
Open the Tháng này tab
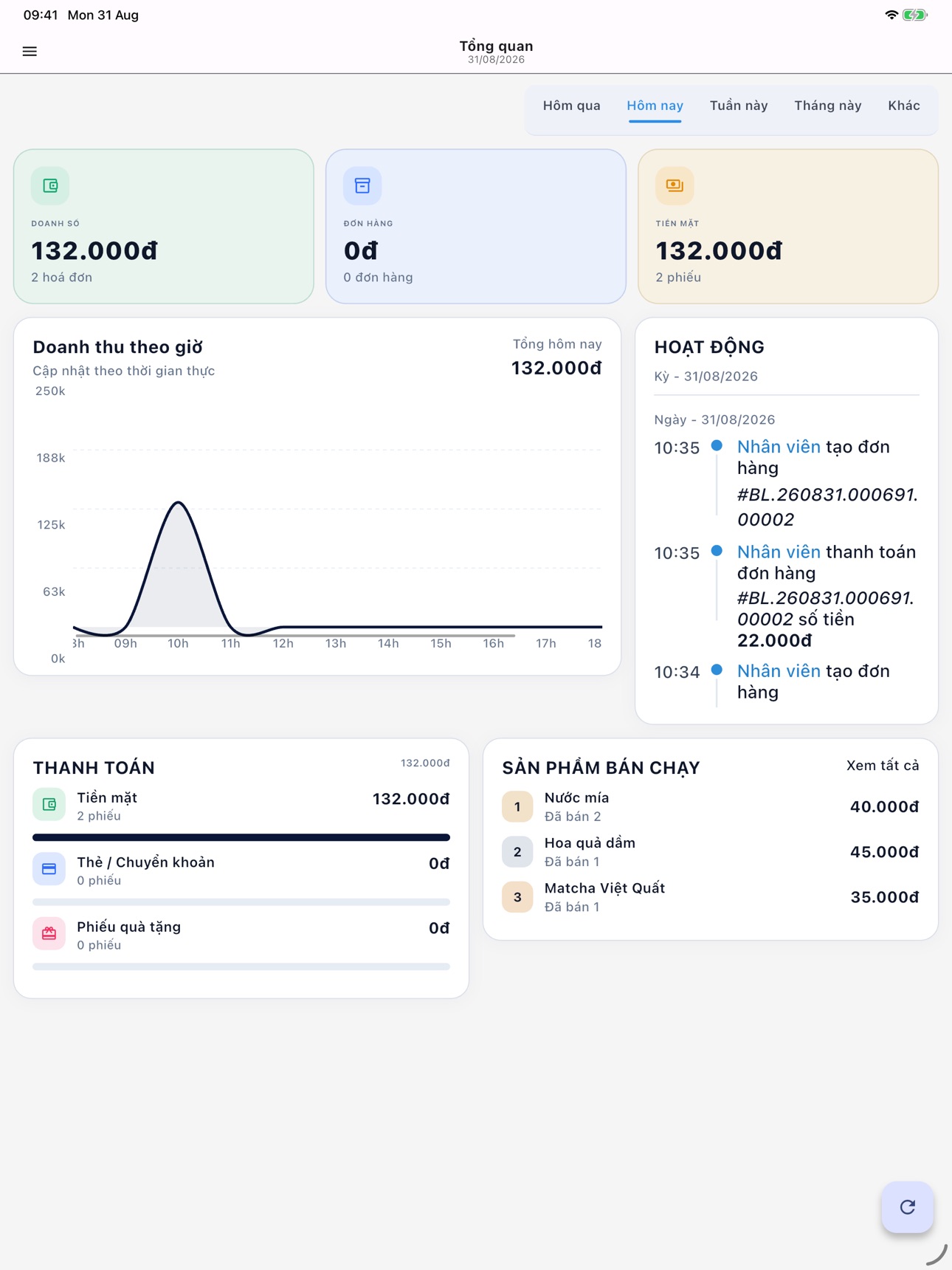tap(827, 106)
